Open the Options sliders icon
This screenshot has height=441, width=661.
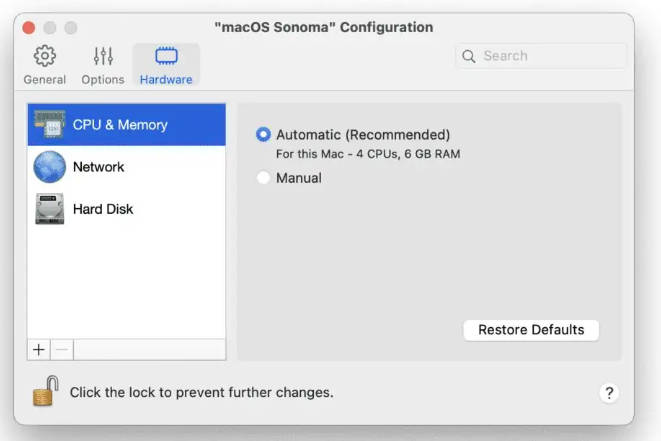103,56
